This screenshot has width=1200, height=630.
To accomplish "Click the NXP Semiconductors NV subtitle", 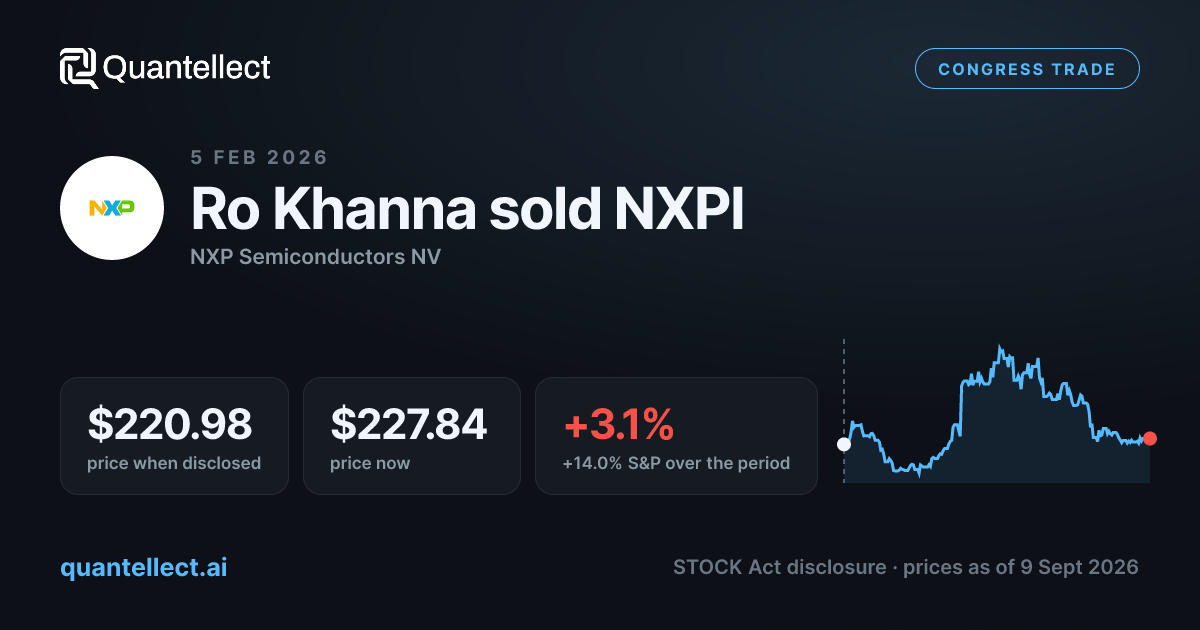I will click(x=315, y=257).
